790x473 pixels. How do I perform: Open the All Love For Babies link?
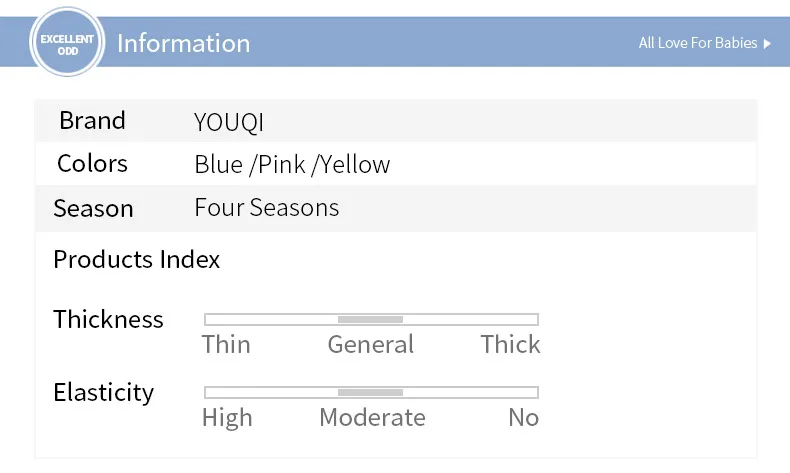pos(698,43)
